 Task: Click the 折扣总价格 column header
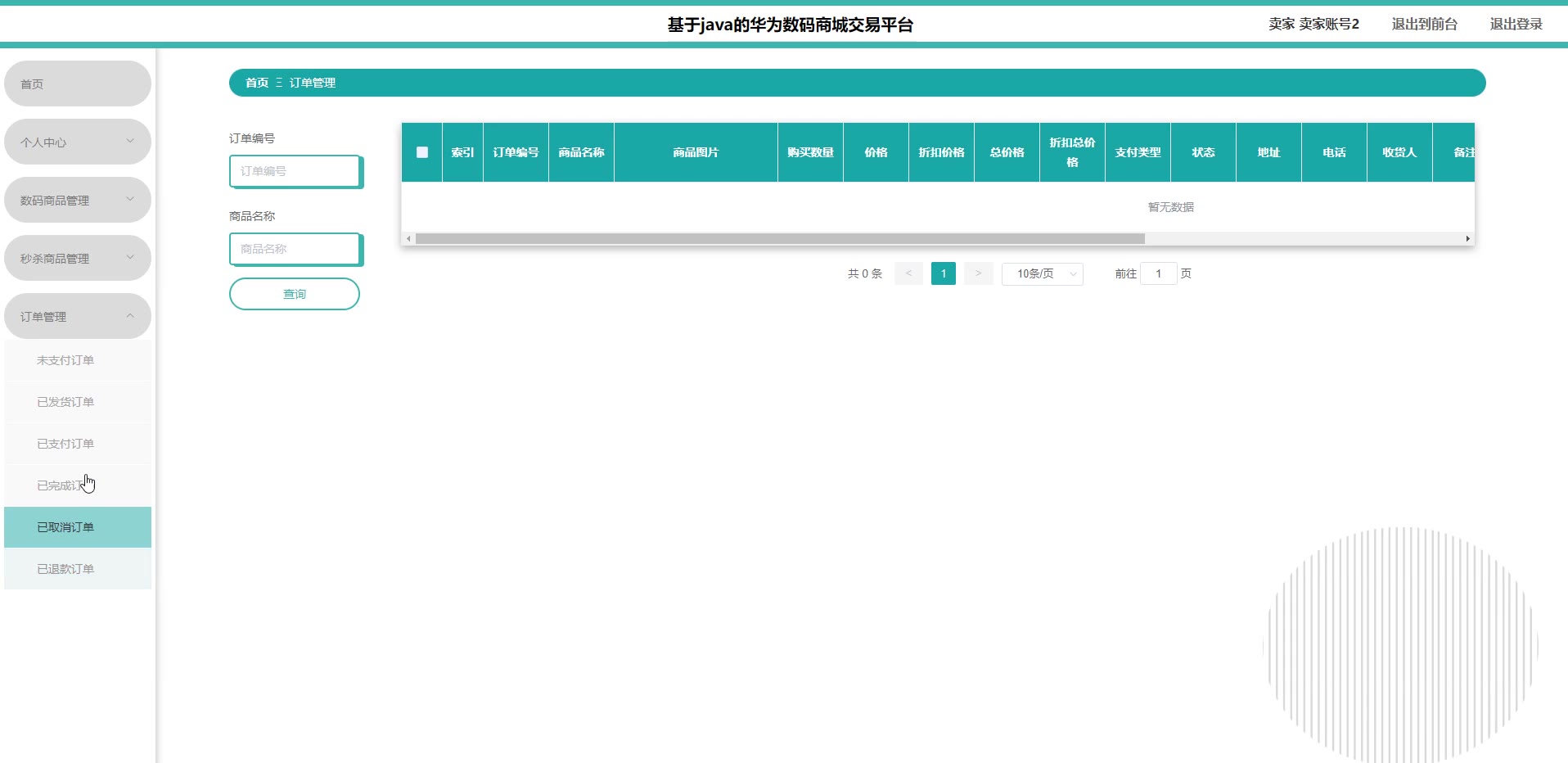pyautogui.click(x=1072, y=152)
